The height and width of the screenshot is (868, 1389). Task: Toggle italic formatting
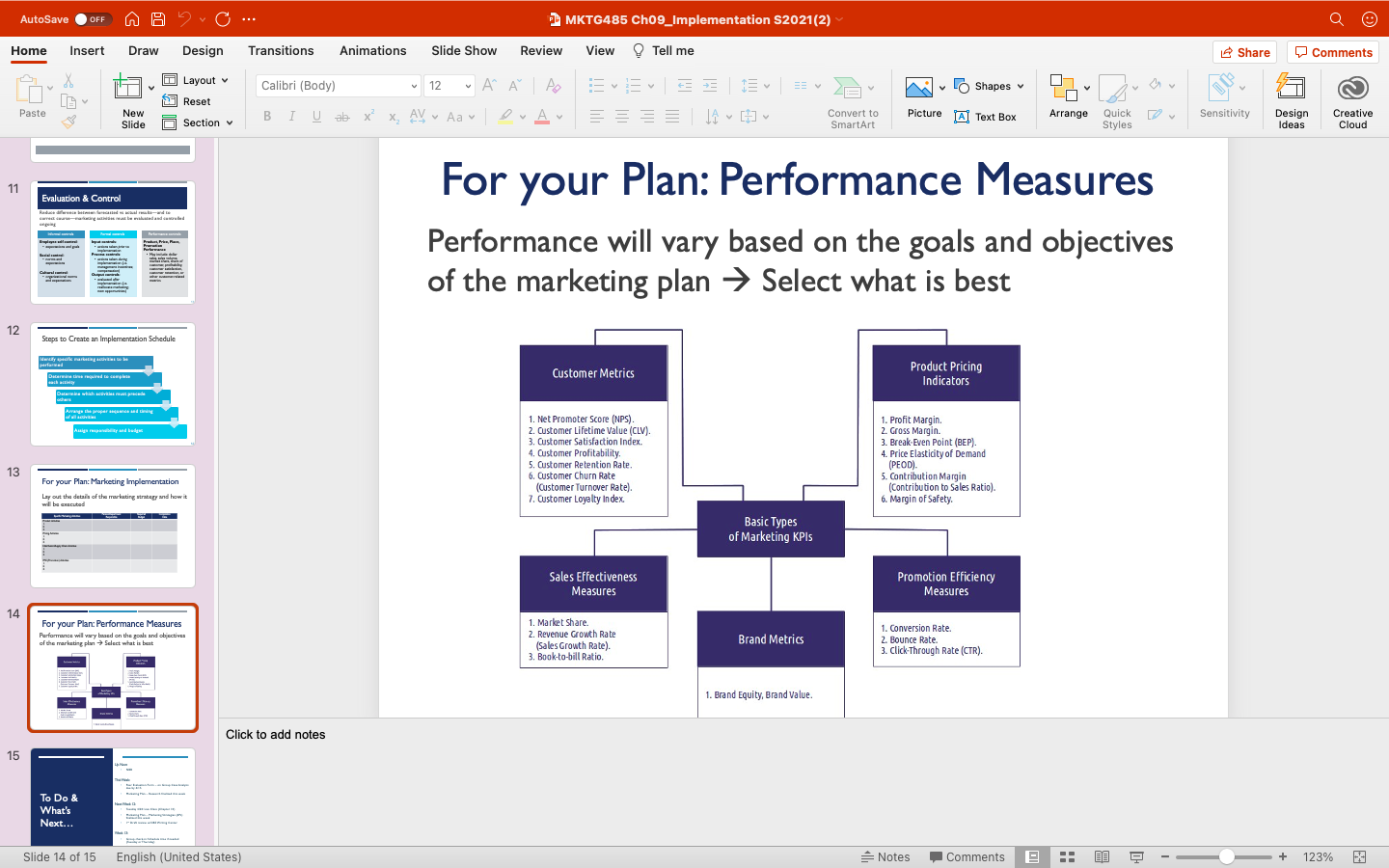291,117
